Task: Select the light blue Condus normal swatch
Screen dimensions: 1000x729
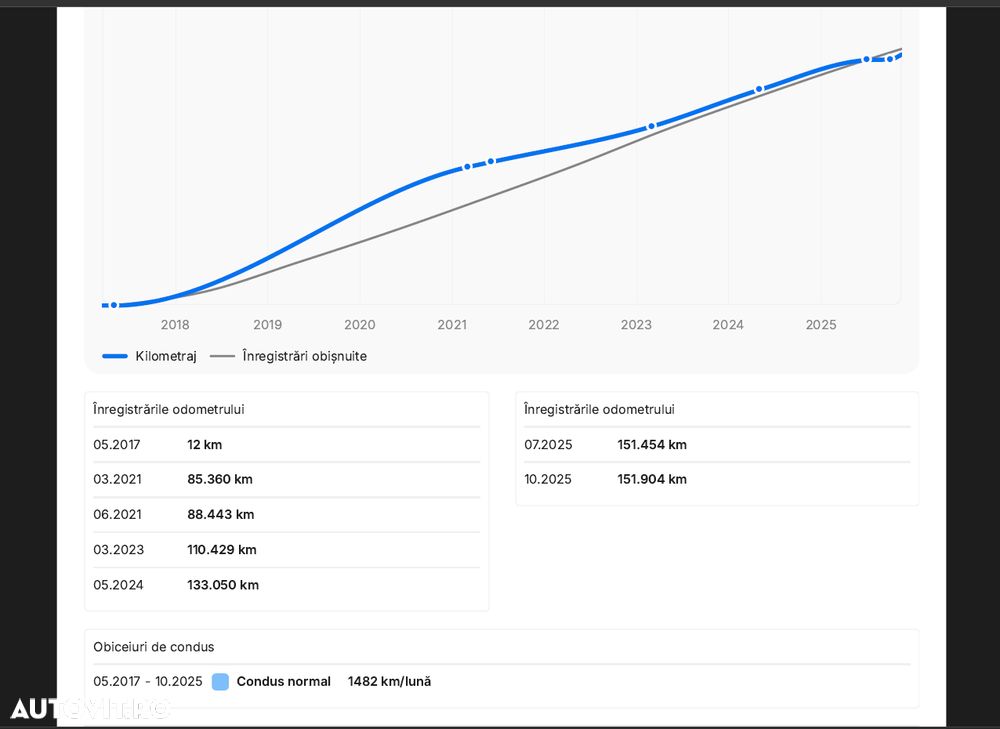Action: tap(220, 682)
